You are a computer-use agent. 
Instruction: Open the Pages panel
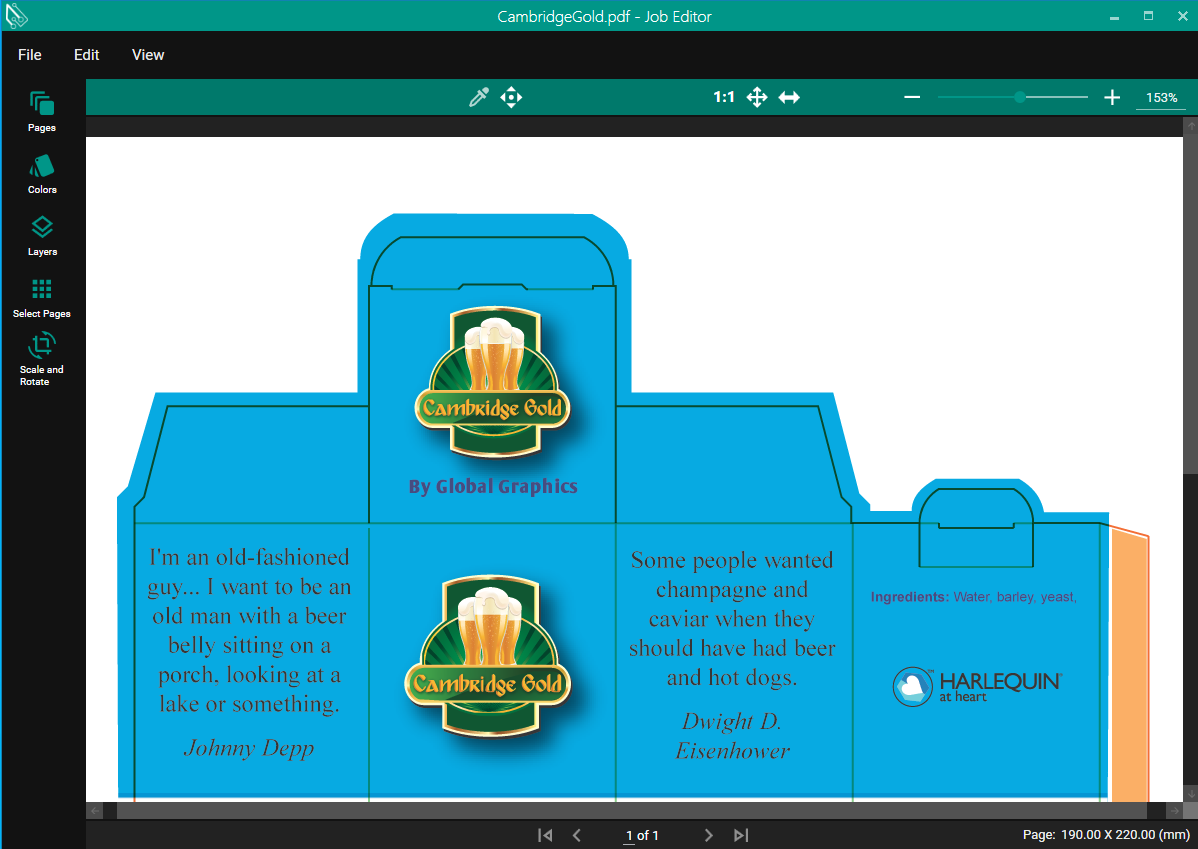pyautogui.click(x=42, y=111)
